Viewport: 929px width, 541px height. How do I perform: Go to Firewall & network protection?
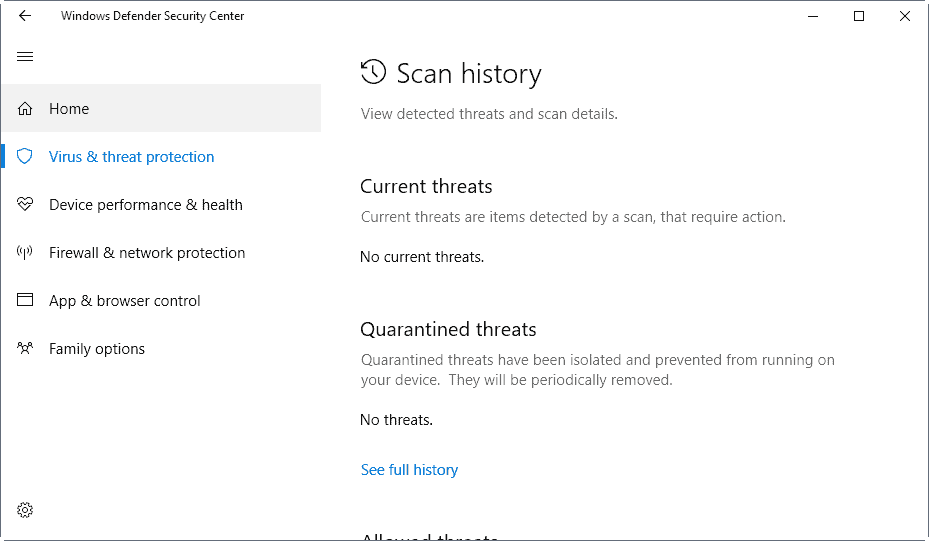point(161,252)
